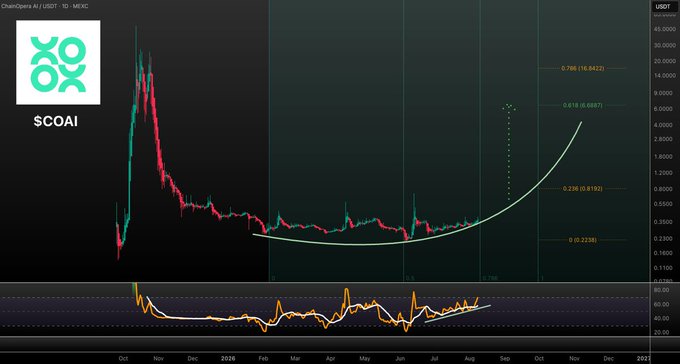This screenshot has height=364, width=680.
Task: Click the Mar marker on time axis
Action: (295, 359)
